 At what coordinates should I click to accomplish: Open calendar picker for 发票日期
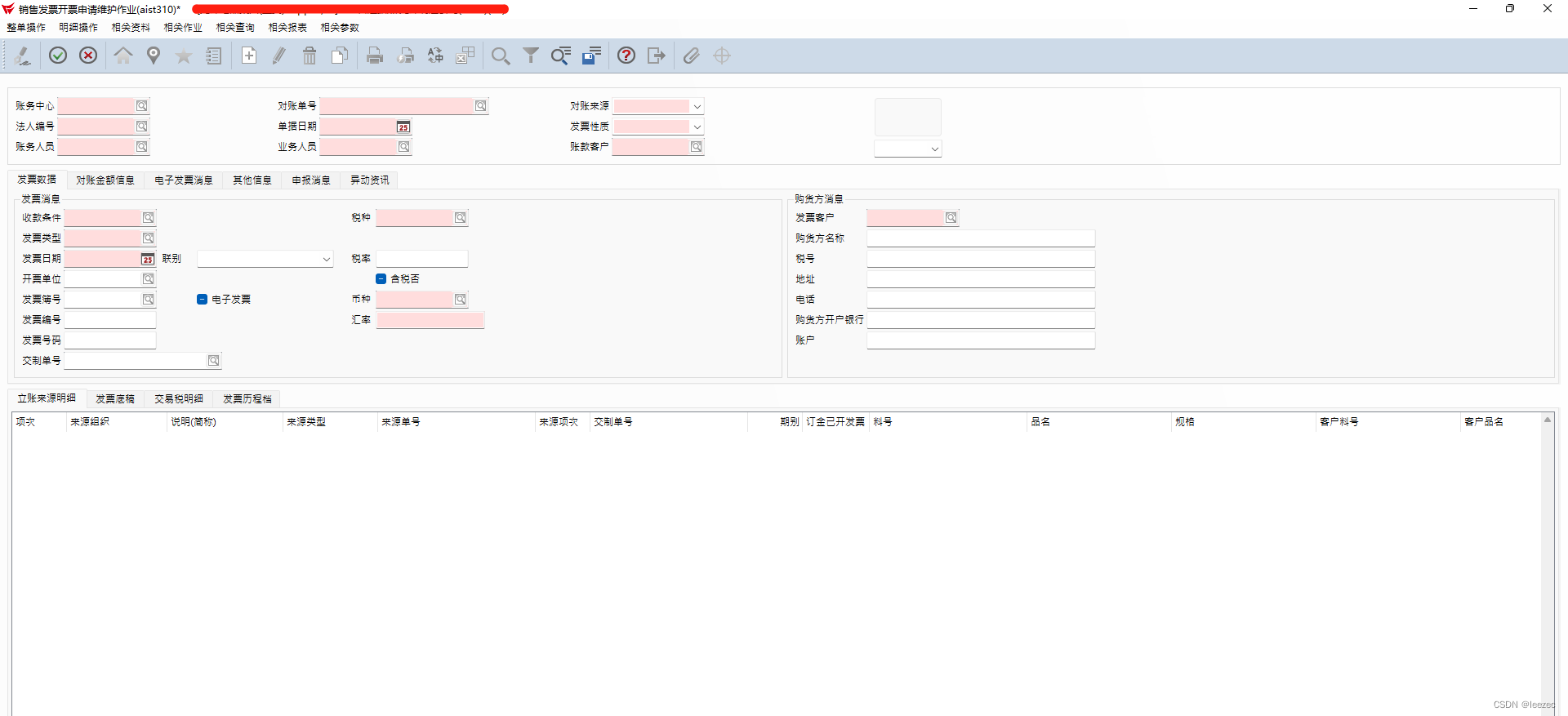tap(148, 259)
